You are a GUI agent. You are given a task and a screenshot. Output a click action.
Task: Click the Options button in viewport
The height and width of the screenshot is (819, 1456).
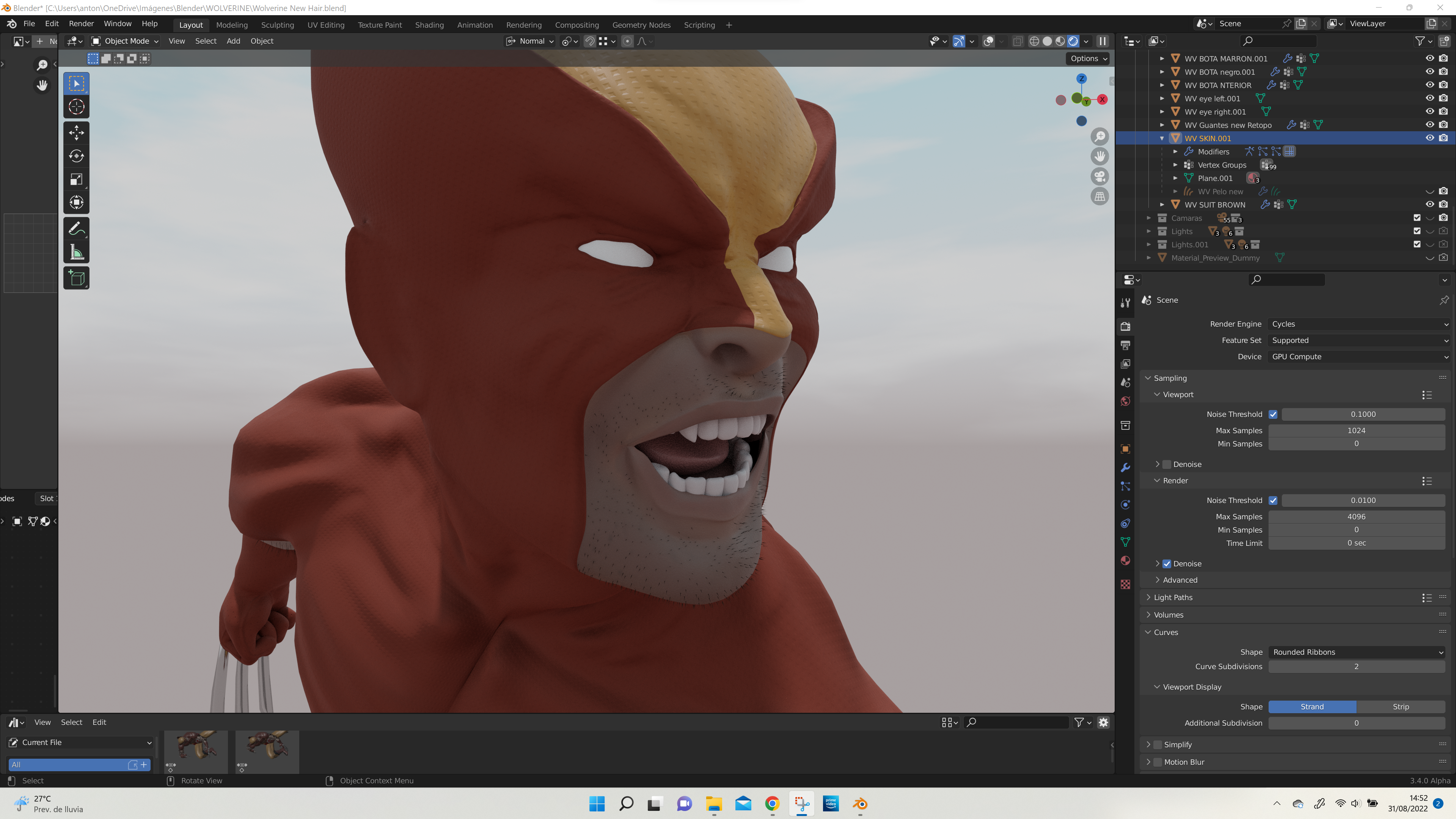point(1088,58)
